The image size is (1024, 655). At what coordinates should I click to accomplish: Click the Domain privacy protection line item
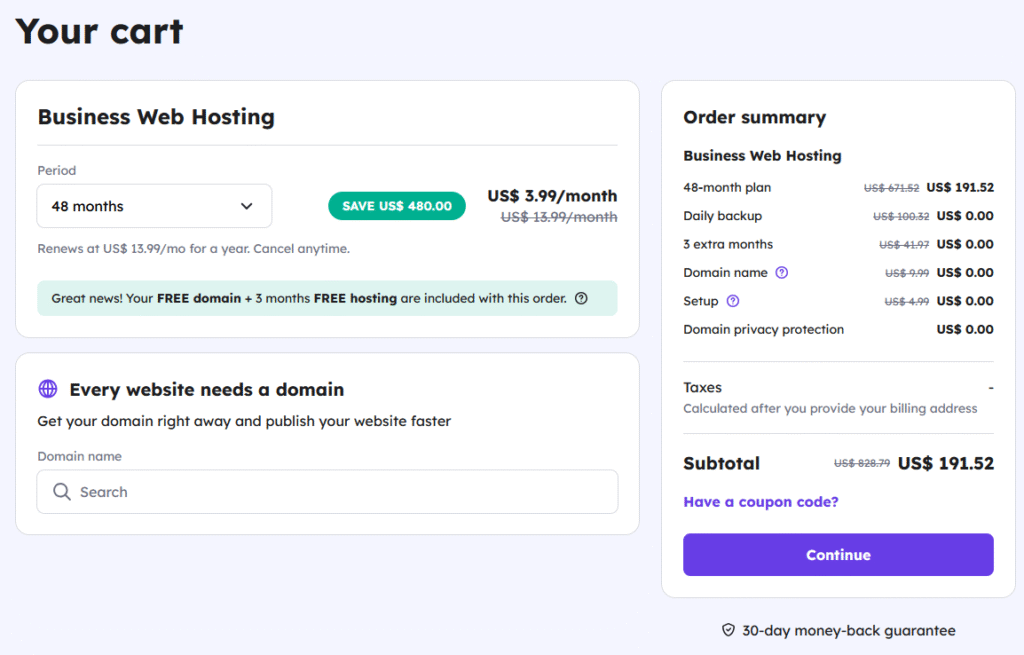(763, 329)
